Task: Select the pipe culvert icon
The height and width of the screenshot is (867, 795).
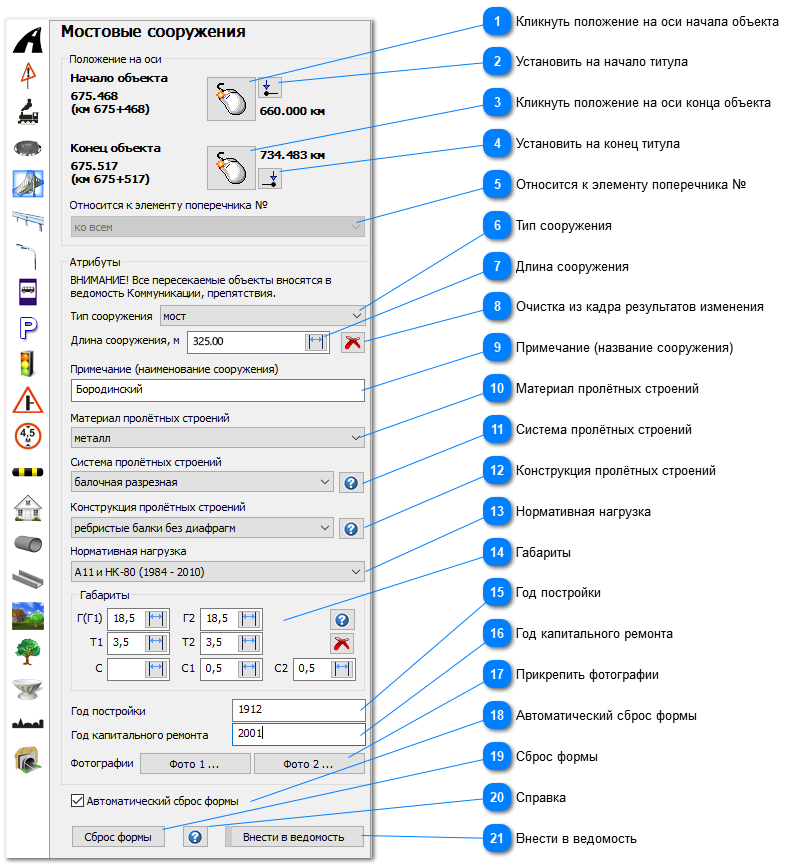Action: coord(27,544)
